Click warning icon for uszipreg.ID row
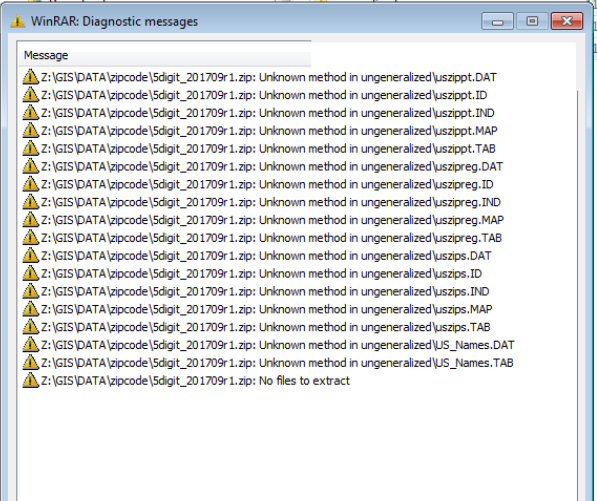The width and height of the screenshot is (597, 501). [x=30, y=184]
